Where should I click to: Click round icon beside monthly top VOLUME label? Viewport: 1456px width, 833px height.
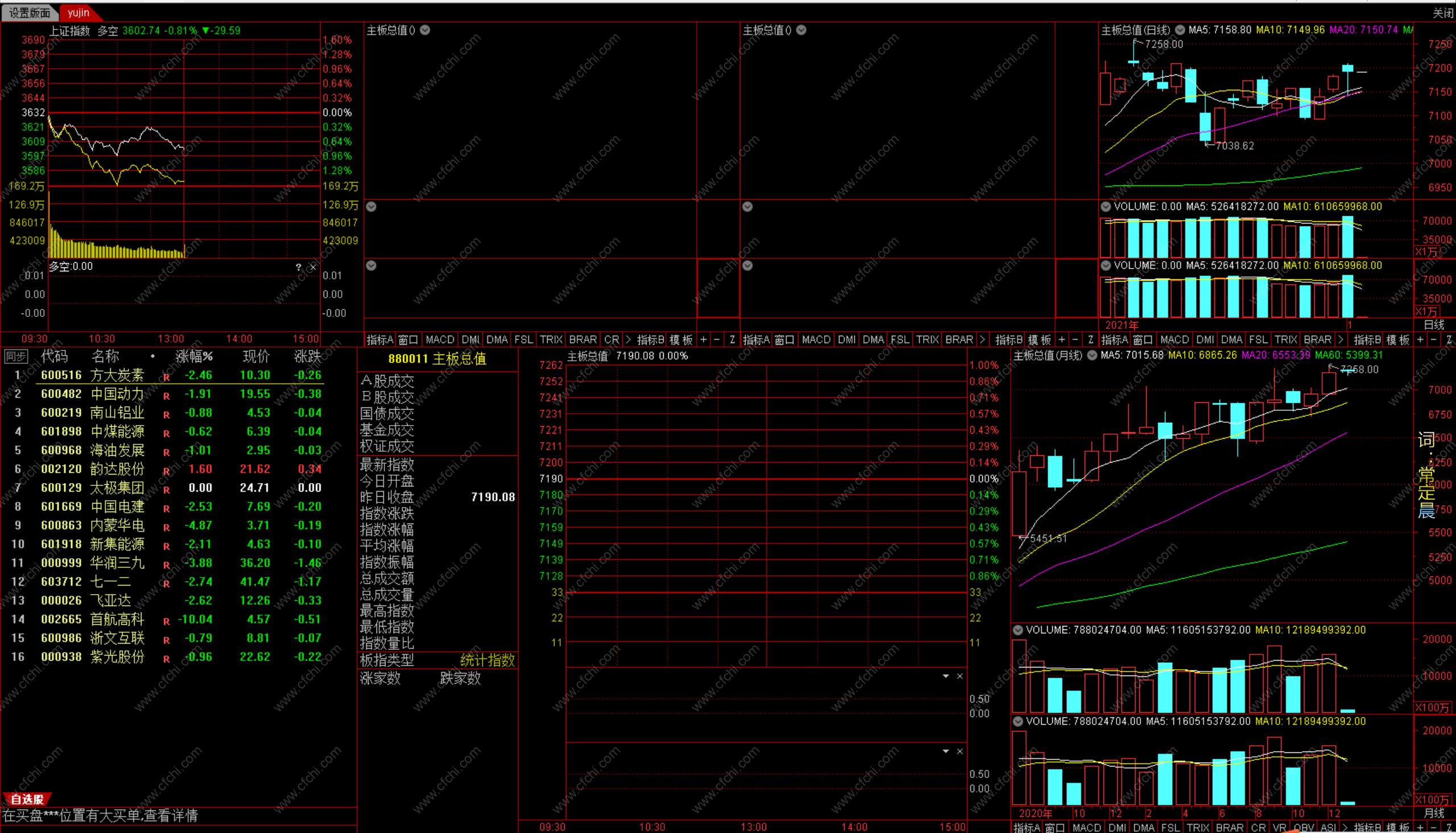1018,630
